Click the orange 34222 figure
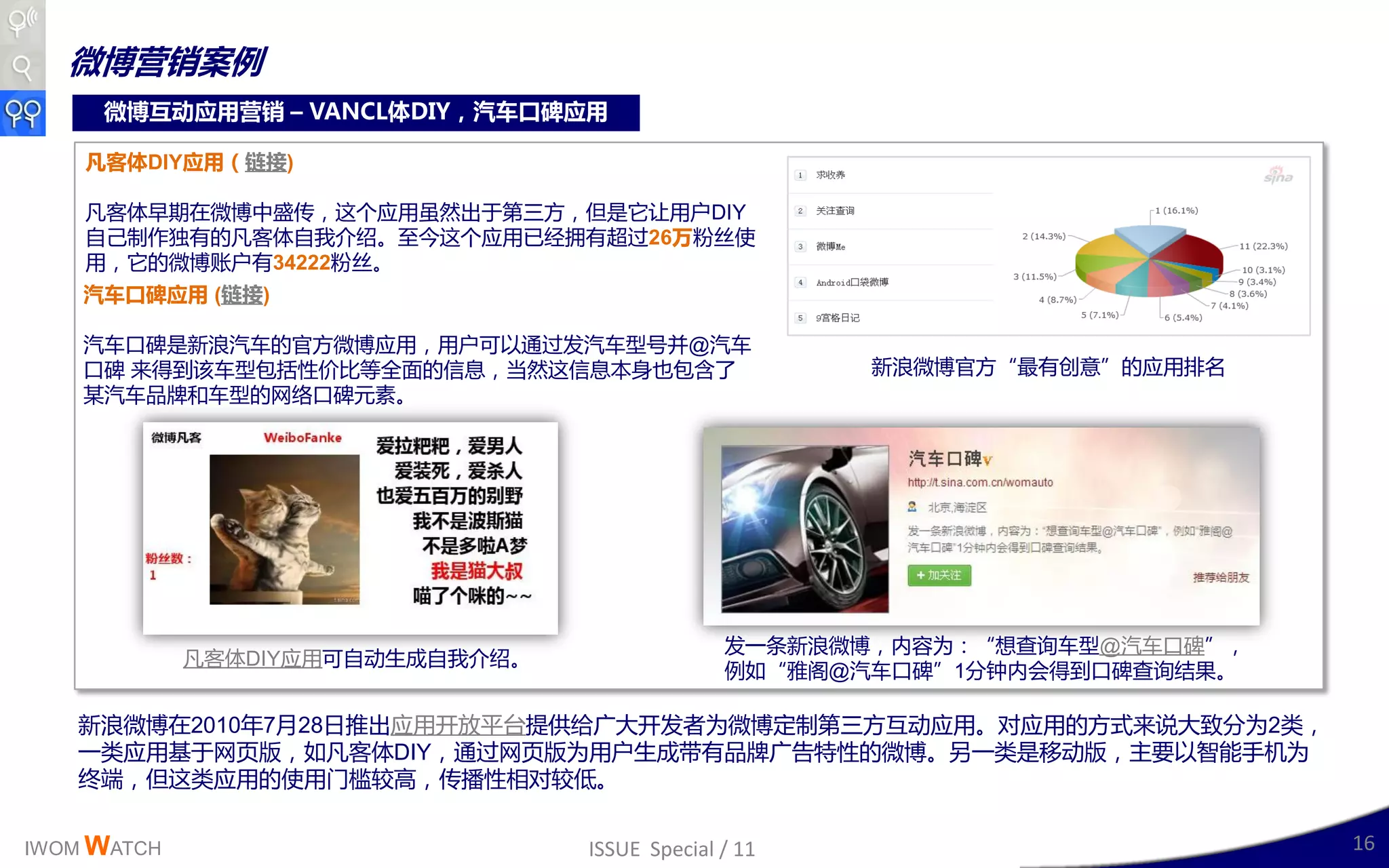The height and width of the screenshot is (868, 1389). tap(301, 262)
